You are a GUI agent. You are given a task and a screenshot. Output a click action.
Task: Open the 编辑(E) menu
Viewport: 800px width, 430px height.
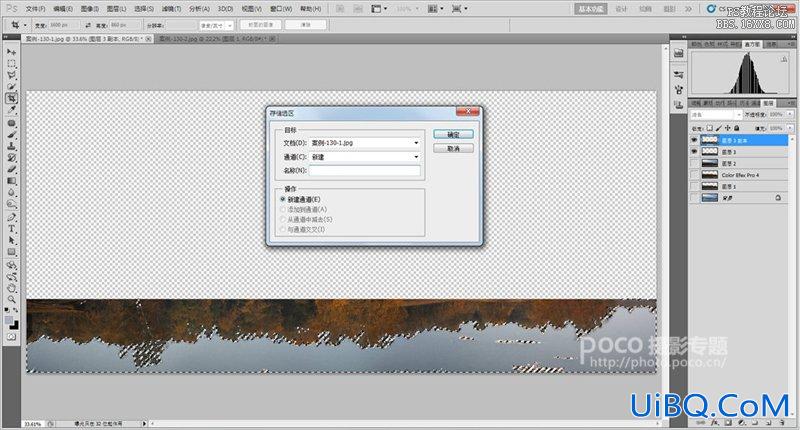pos(63,9)
